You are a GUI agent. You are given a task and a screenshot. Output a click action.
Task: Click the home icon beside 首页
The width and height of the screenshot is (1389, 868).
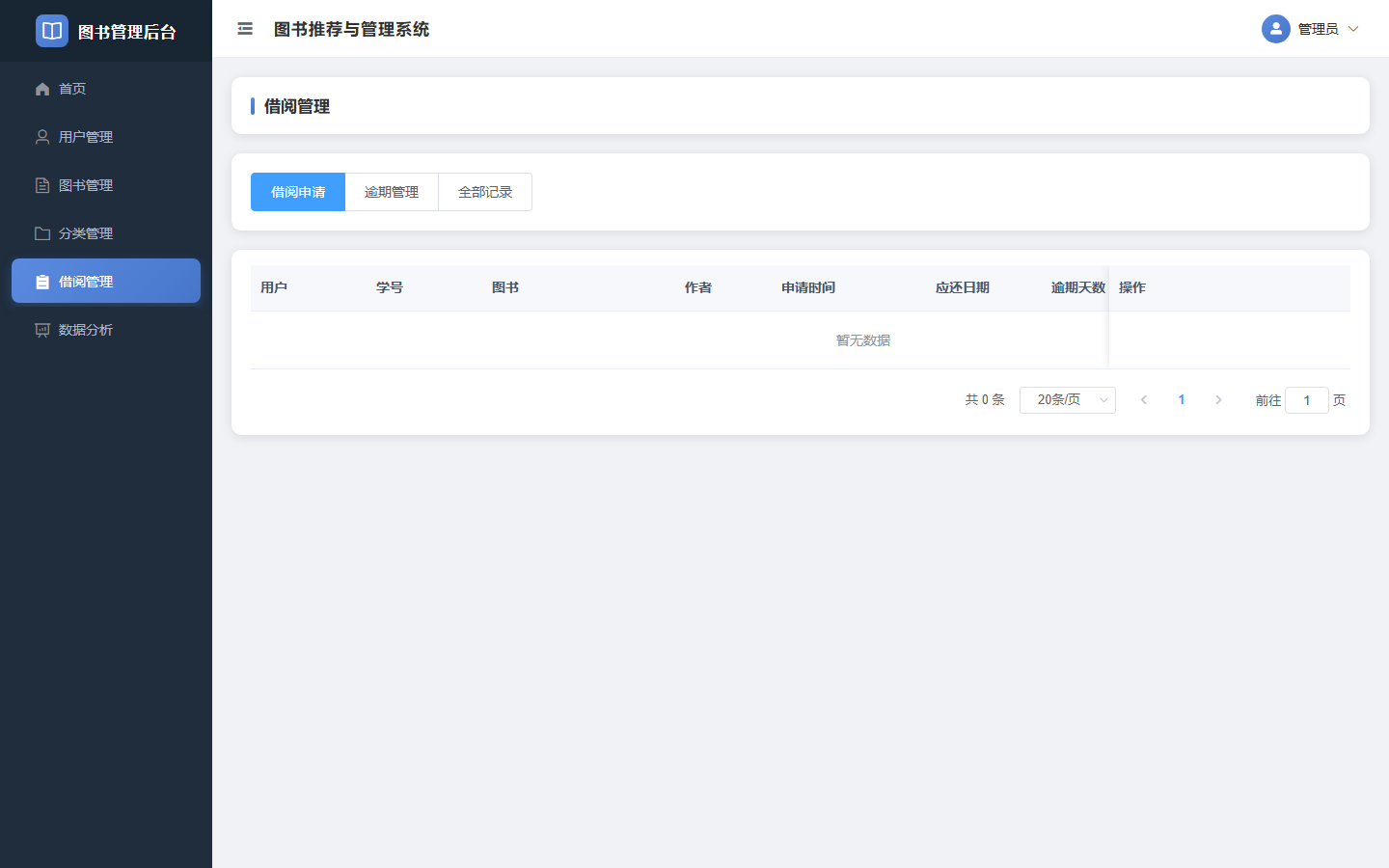42,89
